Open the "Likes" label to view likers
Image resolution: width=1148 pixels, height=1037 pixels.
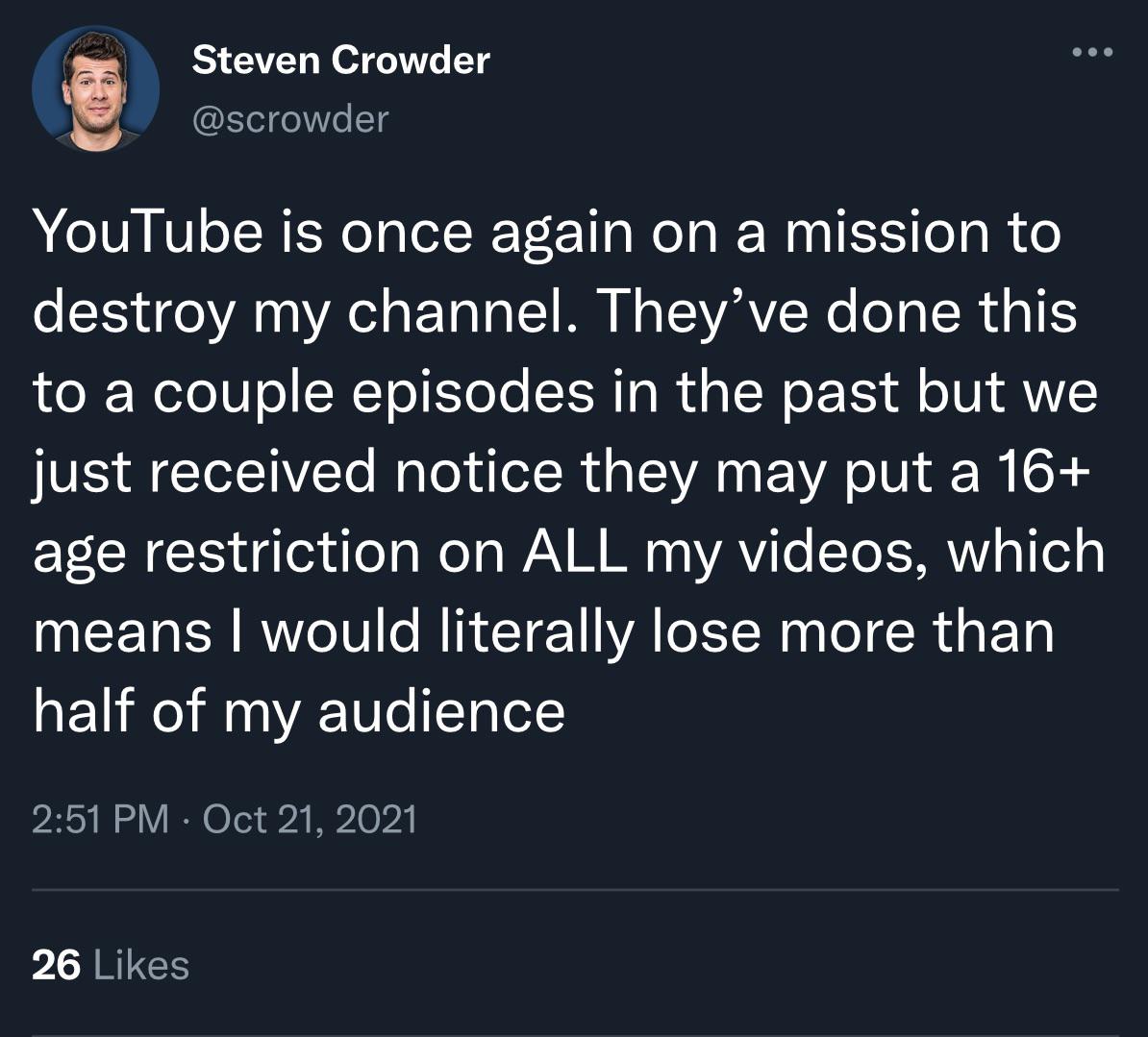tap(142, 964)
